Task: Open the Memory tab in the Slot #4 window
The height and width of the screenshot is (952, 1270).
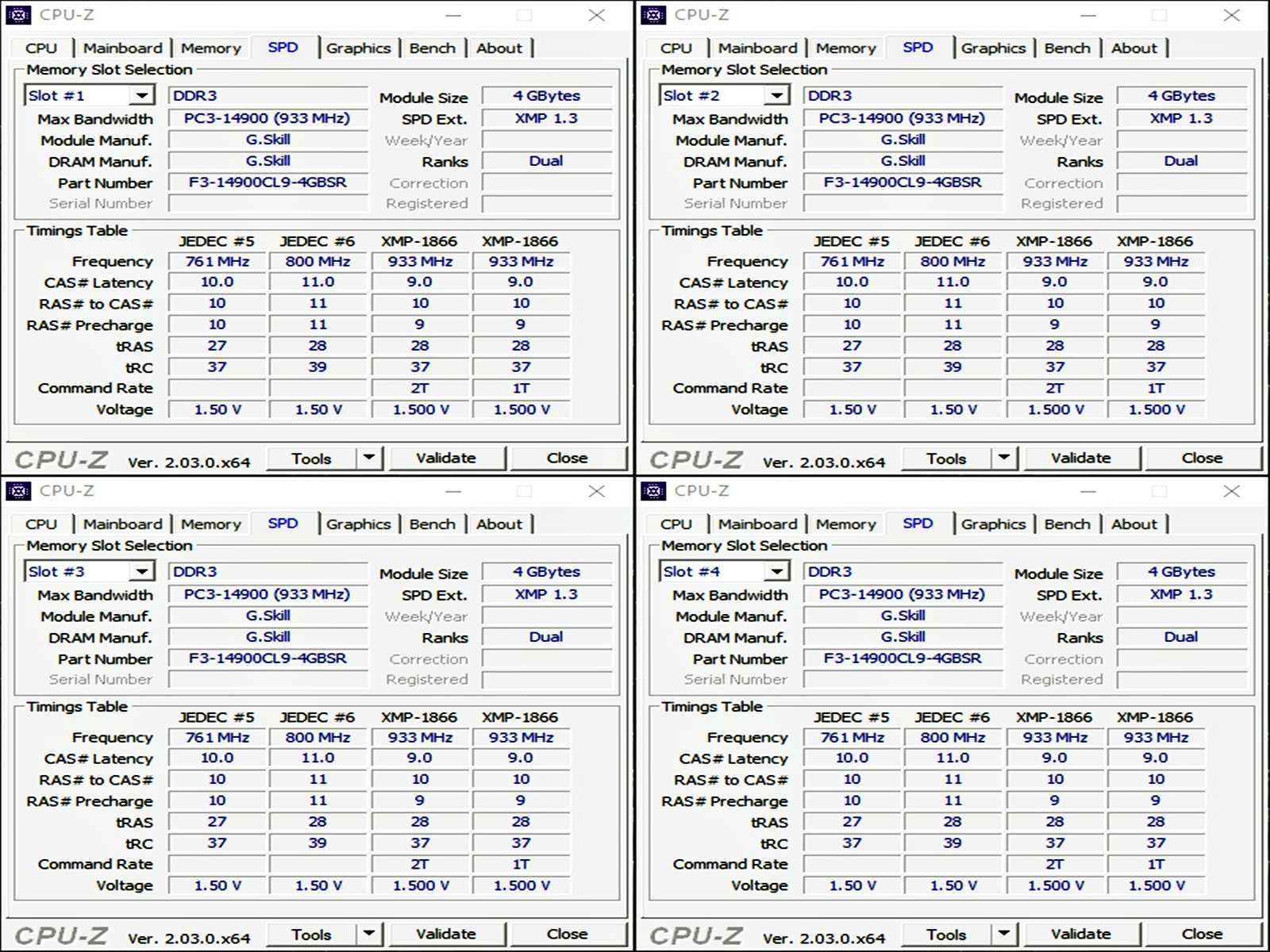Action: [846, 524]
